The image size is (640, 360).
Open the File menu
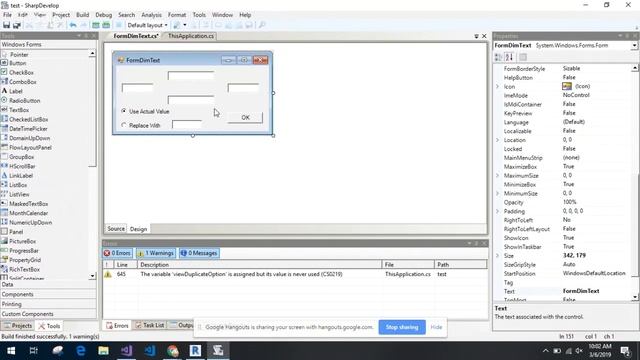[7, 15]
